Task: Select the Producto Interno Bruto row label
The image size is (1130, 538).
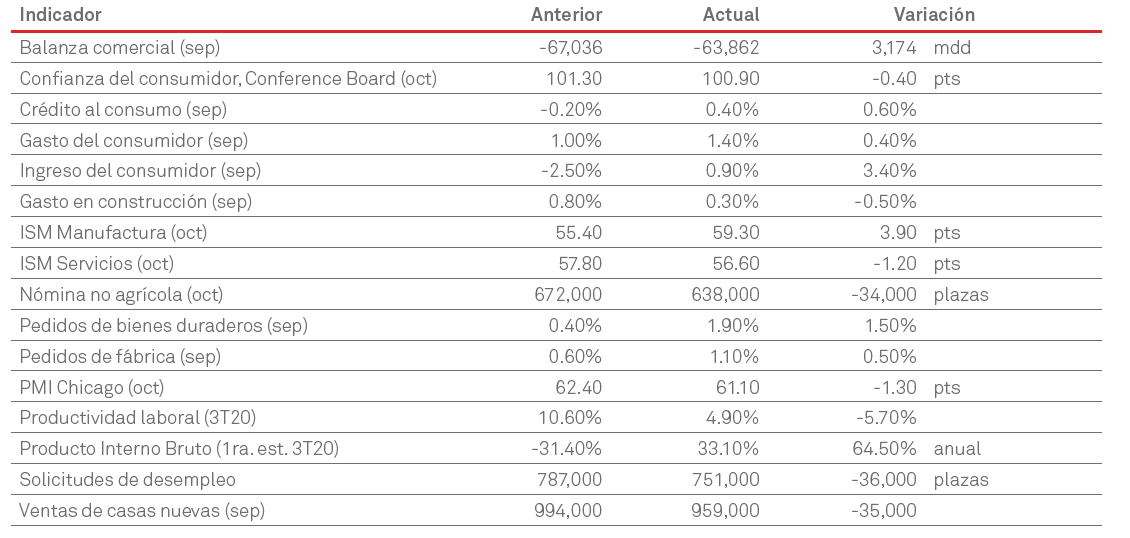Action: 179,449
